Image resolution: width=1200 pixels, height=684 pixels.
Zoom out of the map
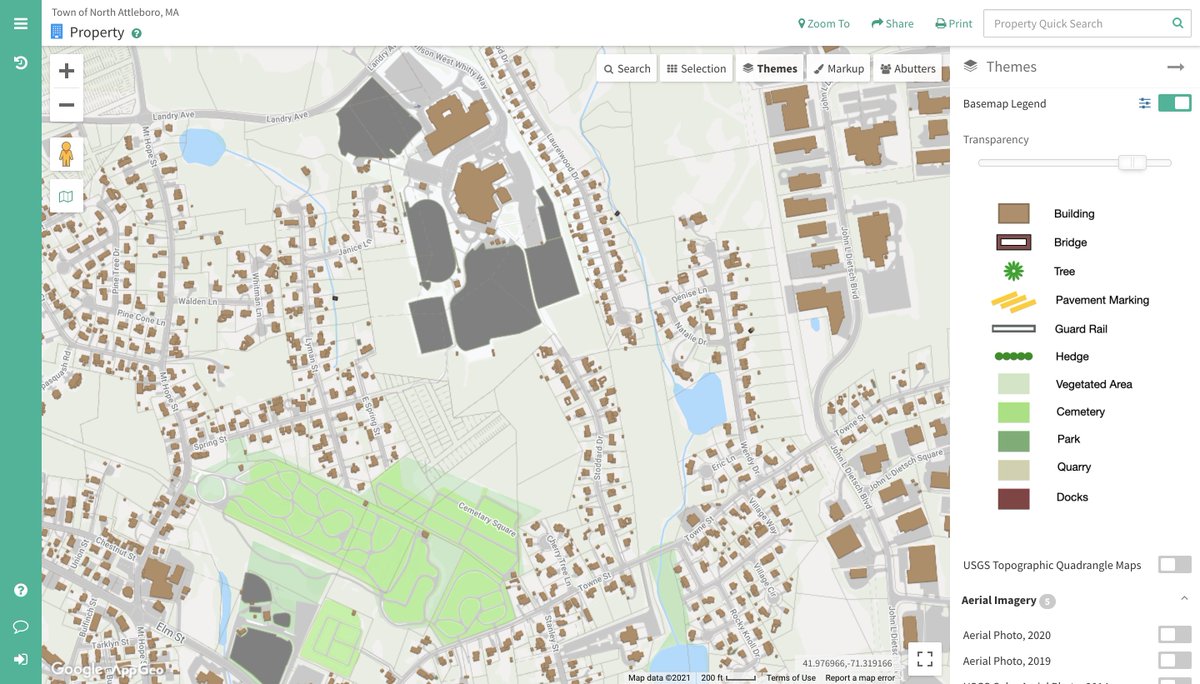click(x=67, y=105)
